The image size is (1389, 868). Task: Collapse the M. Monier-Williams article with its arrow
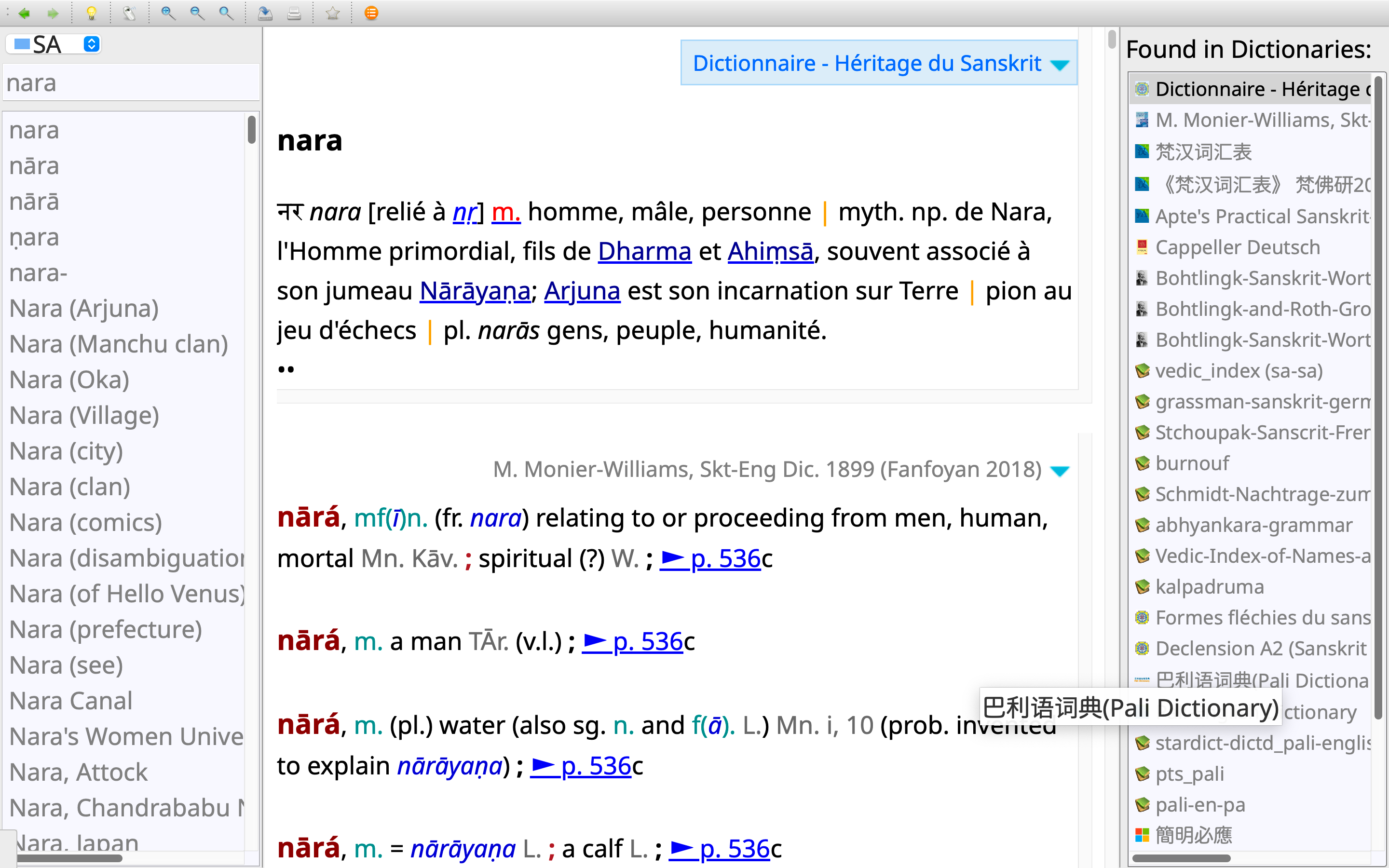(1060, 471)
